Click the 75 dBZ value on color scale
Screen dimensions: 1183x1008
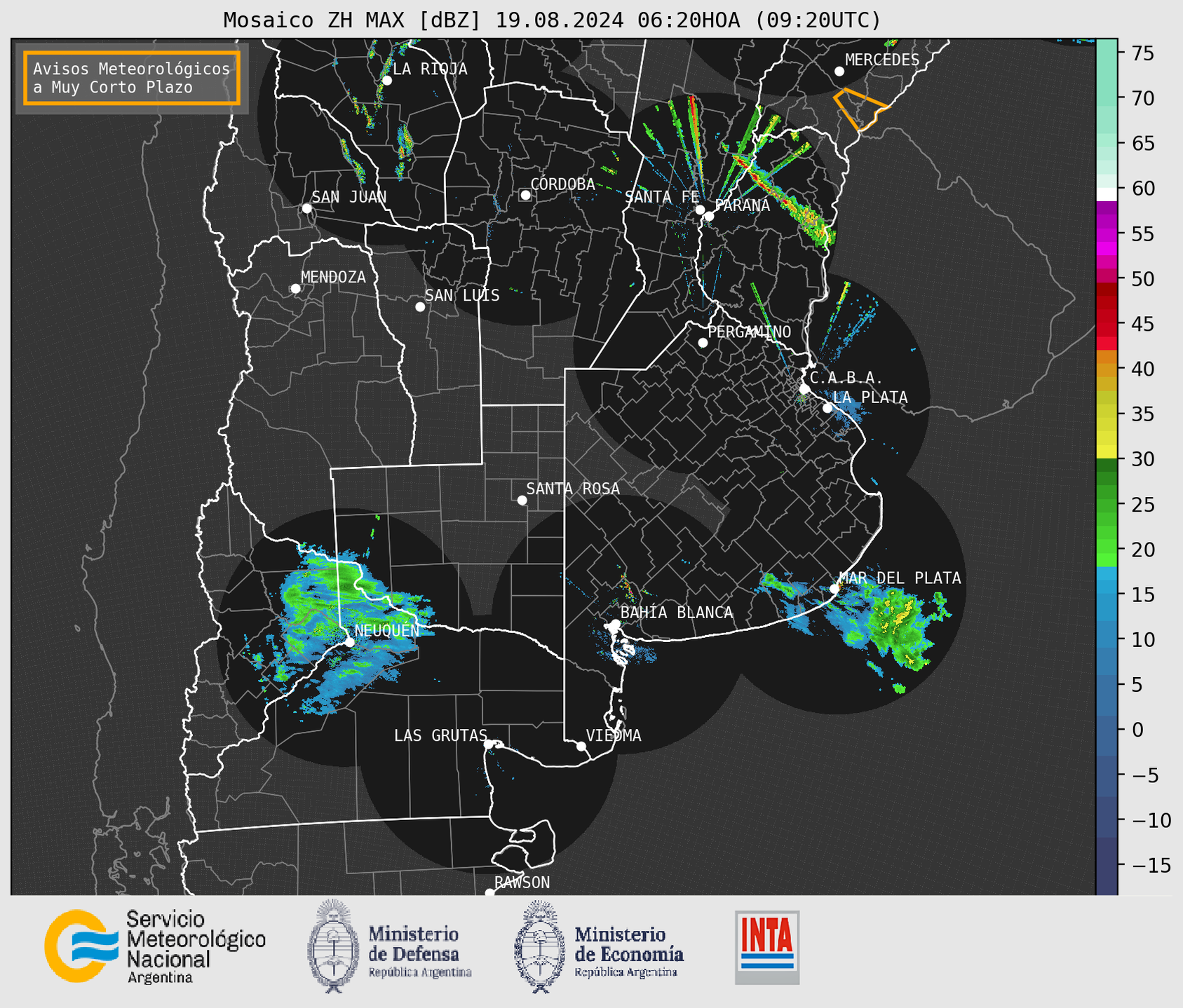tap(1142, 53)
